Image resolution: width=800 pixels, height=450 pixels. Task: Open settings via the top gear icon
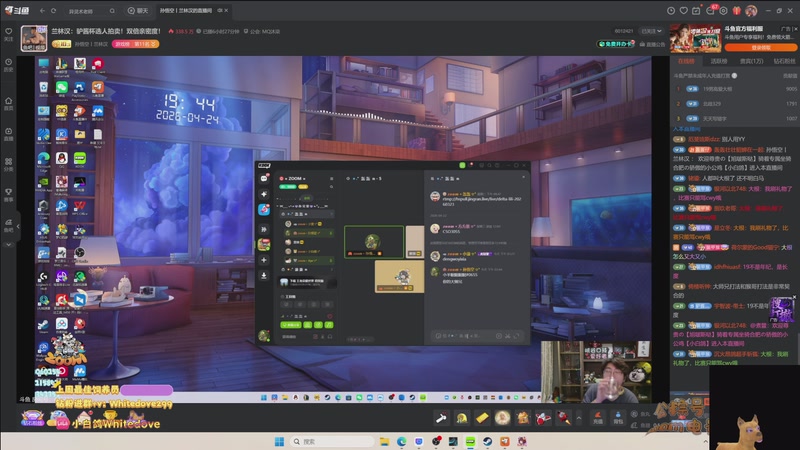click(723, 11)
